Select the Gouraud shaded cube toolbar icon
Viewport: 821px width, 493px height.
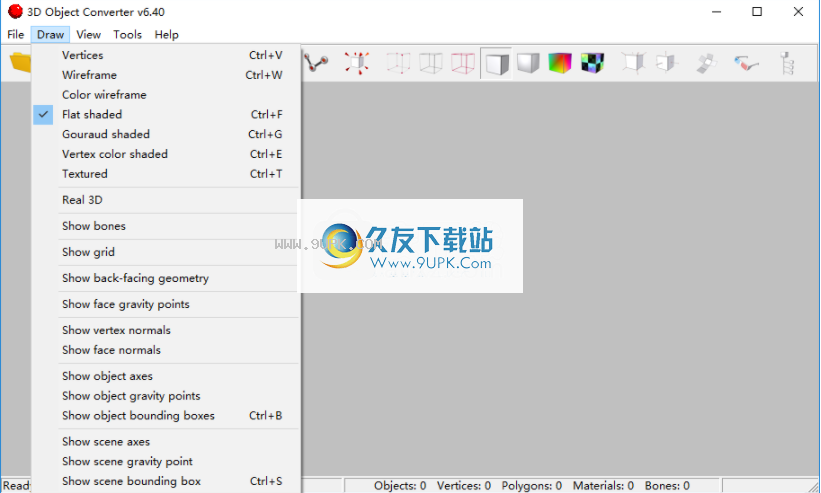pyautogui.click(x=528, y=63)
